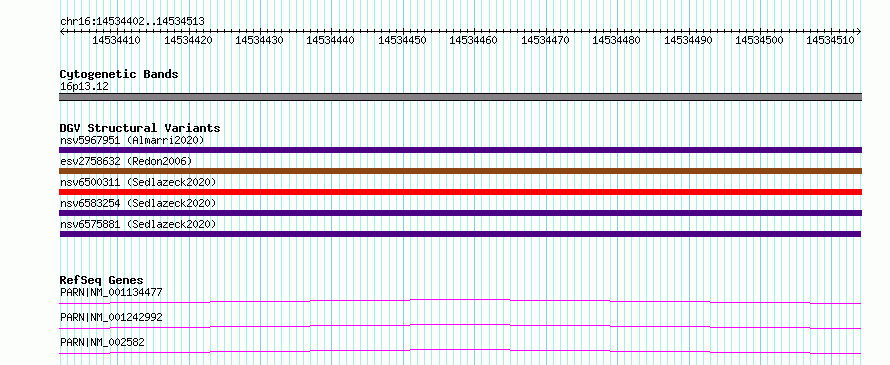Click the purple bar under nsv5967951
Image resolution: width=890 pixels, height=365 pixels.
coord(460,150)
